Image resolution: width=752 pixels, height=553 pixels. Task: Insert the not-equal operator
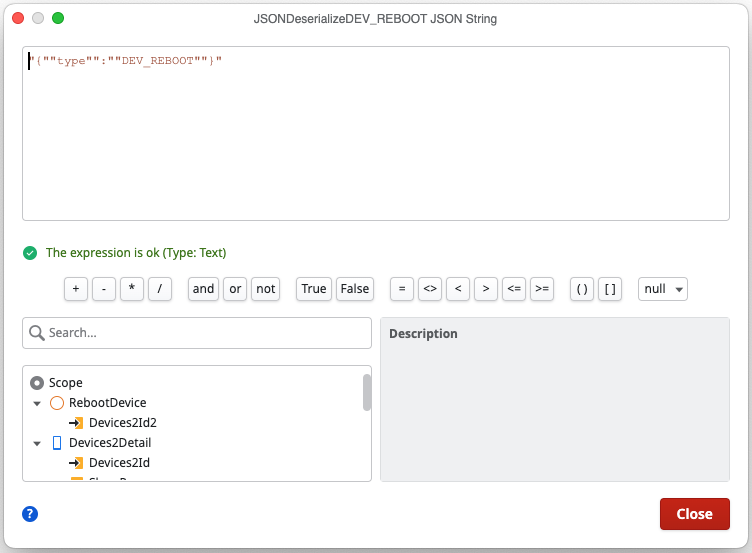(429, 289)
